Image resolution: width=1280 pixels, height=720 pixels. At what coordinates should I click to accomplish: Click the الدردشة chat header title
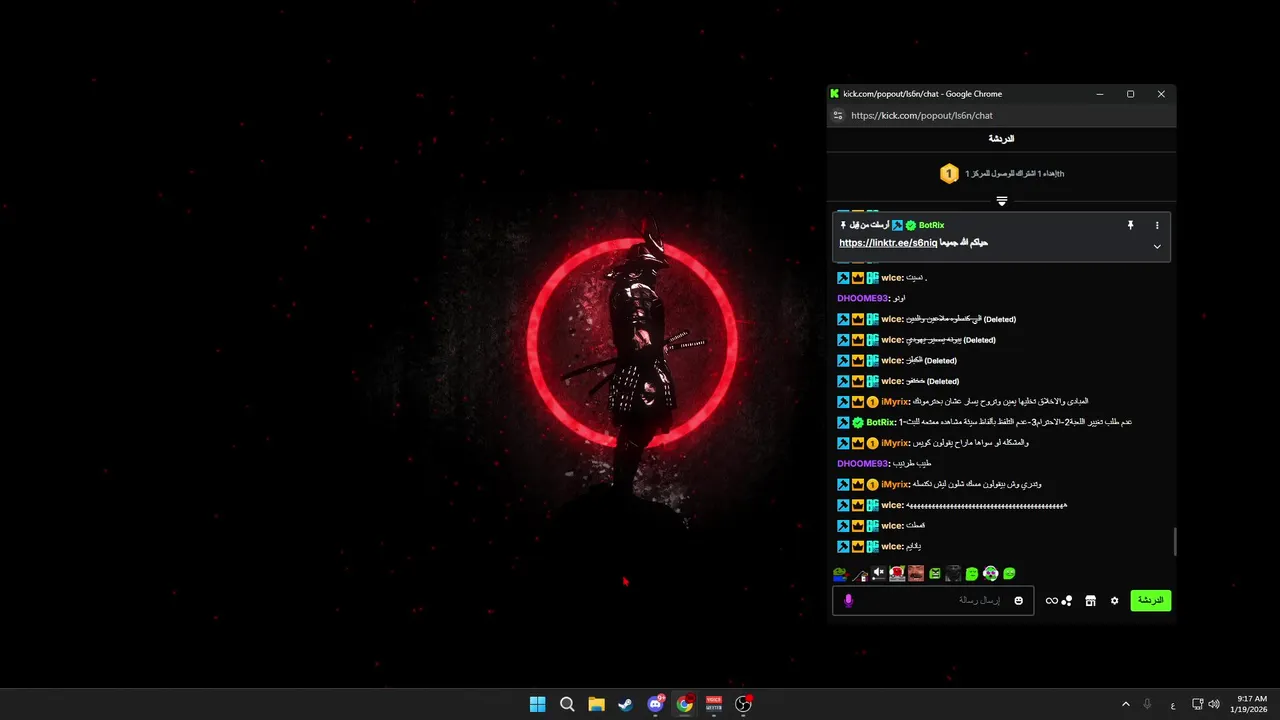(1001, 139)
